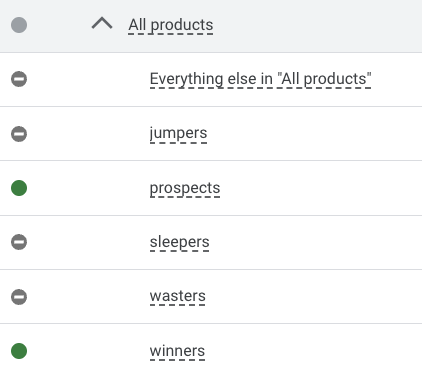
Task: Select the blank area of the winners row
Action: tap(313, 350)
